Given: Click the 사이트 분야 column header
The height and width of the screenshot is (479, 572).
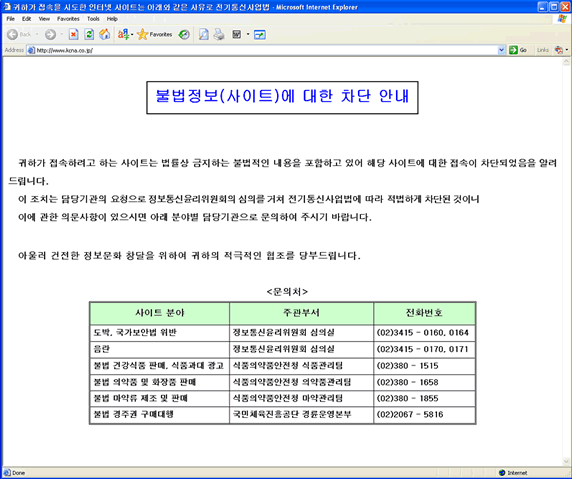Looking at the screenshot, I should (x=160, y=313).
